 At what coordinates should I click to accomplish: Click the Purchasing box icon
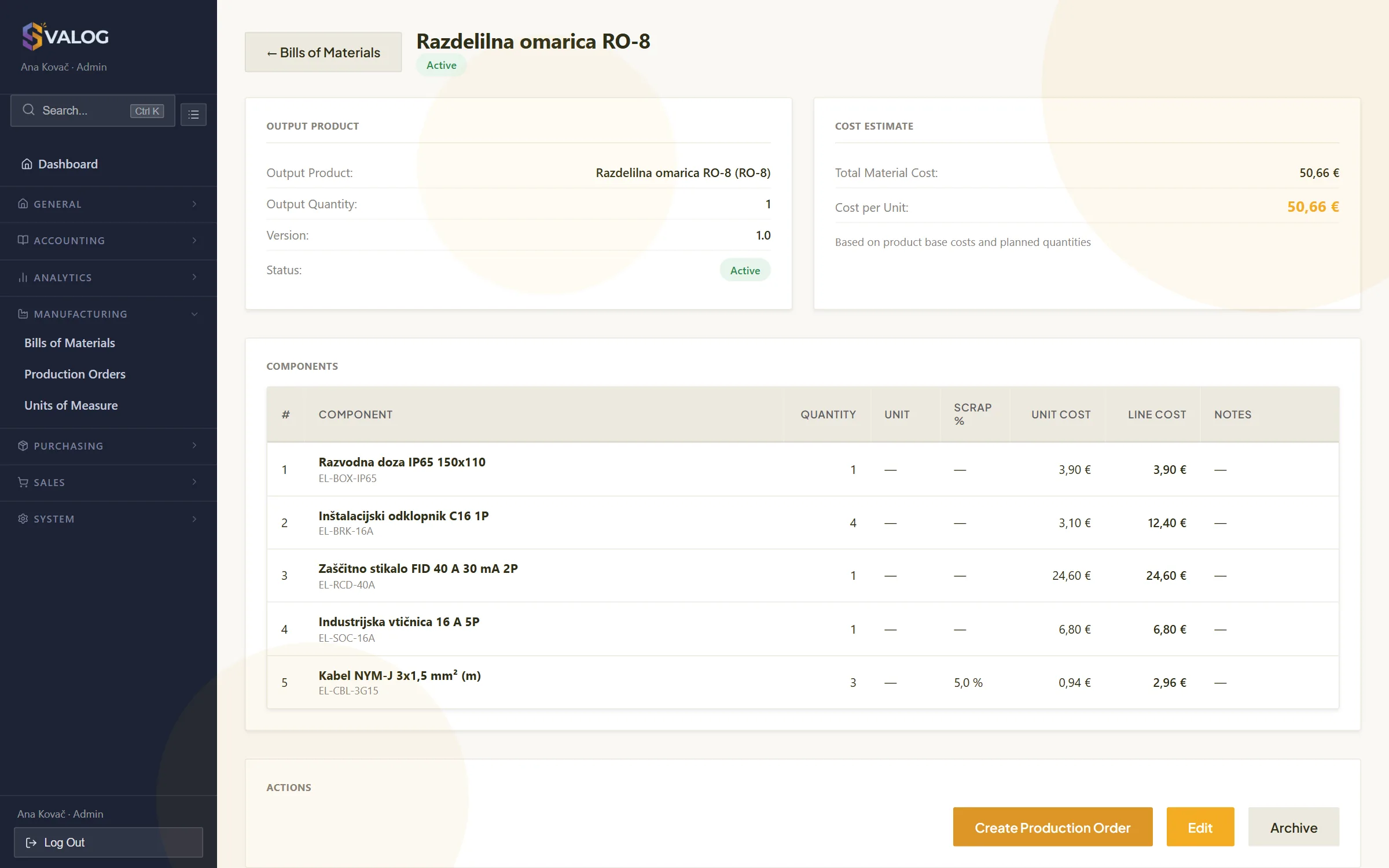pos(23,446)
